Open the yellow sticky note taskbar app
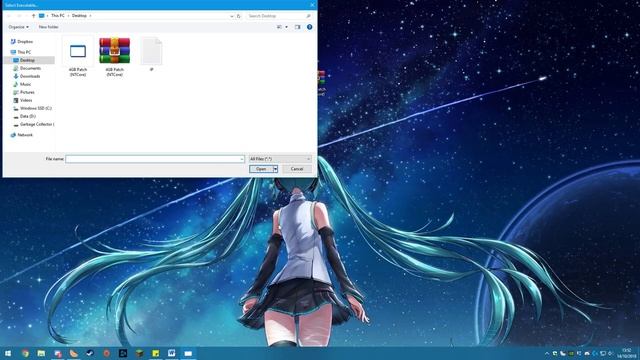The height and width of the screenshot is (360, 640). coord(156,353)
